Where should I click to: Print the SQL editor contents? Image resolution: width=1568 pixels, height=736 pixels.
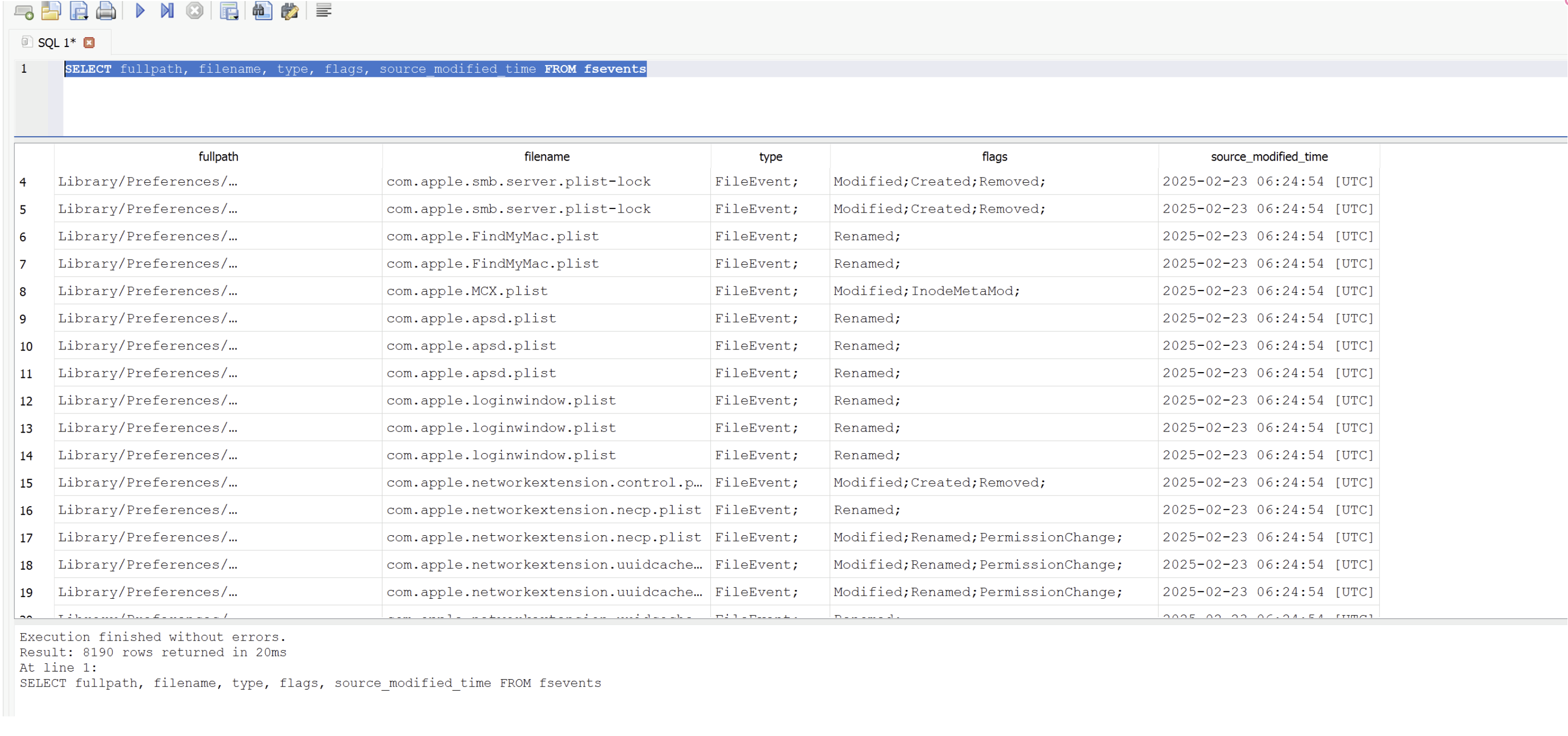(x=106, y=11)
